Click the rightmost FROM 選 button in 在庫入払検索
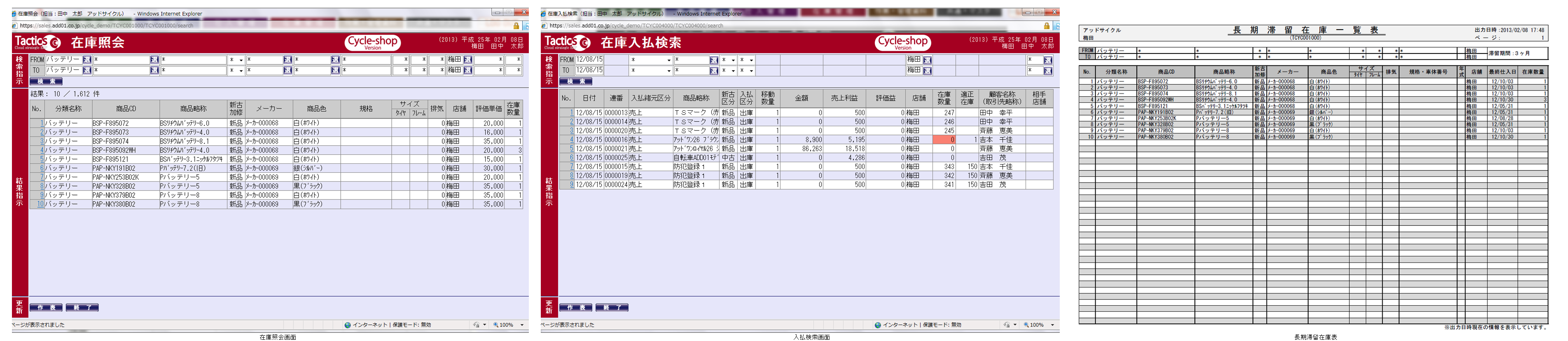Image resolution: width=1568 pixels, height=341 pixels. pyautogui.click(x=1047, y=60)
